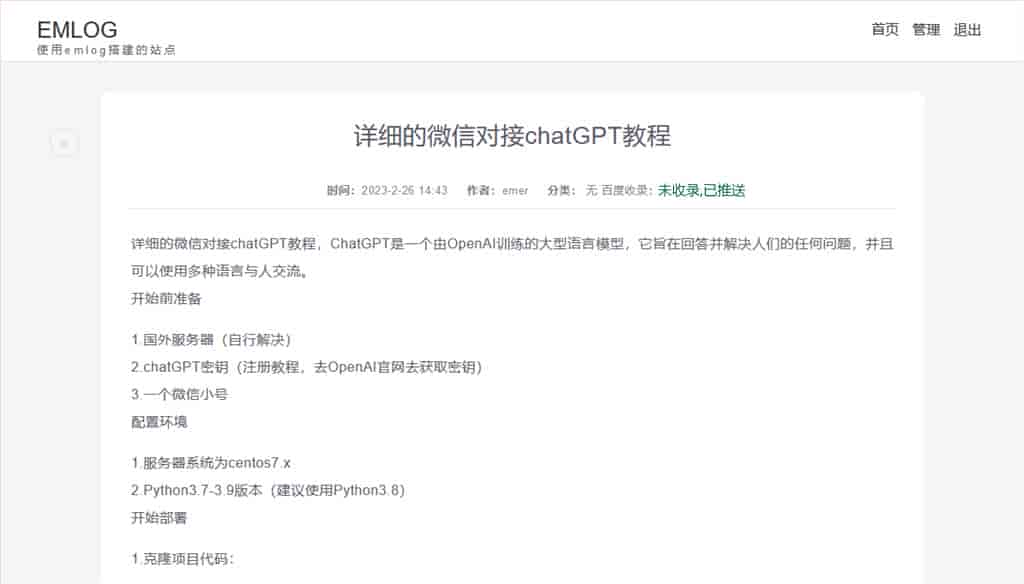Click the green 未收录,已推送 status link
The width and height of the screenshot is (1024, 584).
point(701,191)
